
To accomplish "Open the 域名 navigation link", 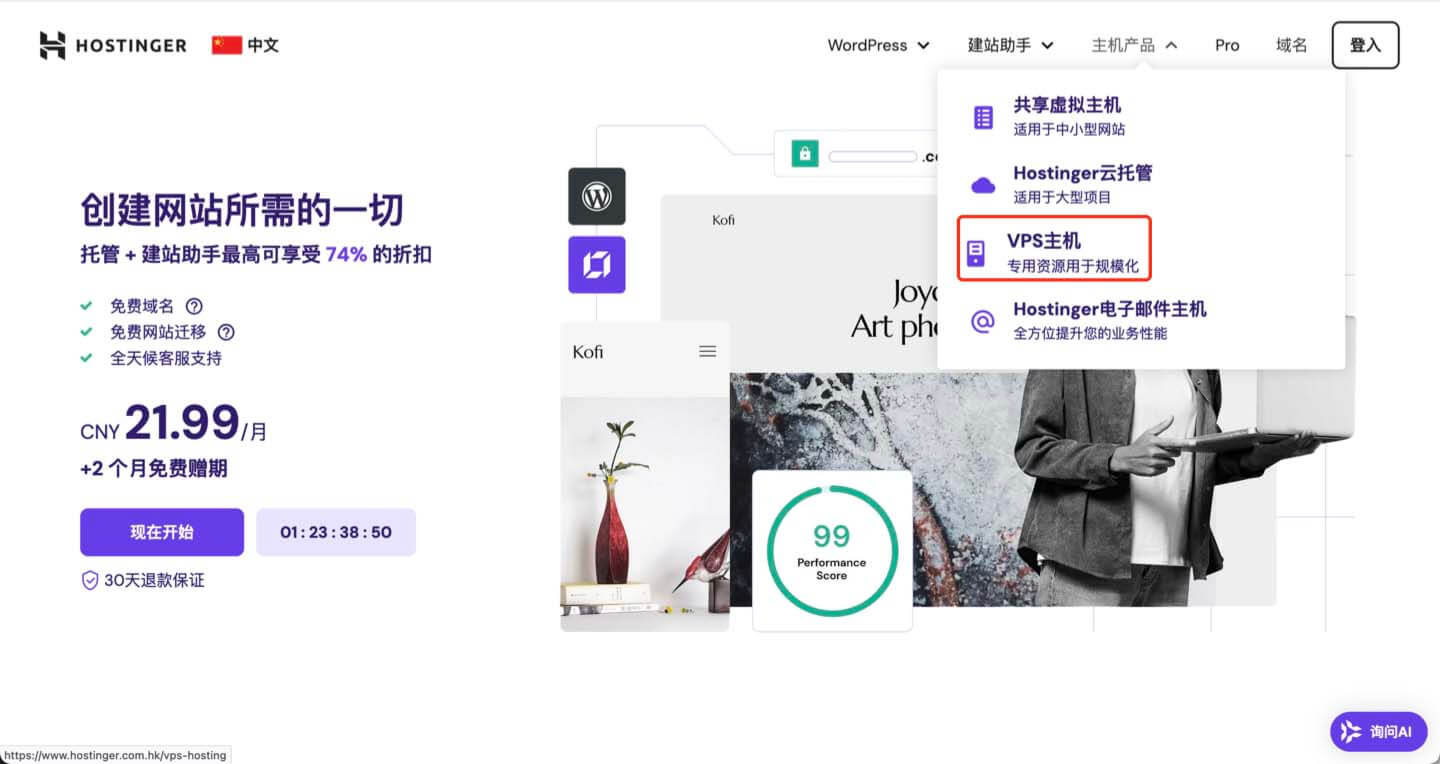I will tap(1292, 45).
